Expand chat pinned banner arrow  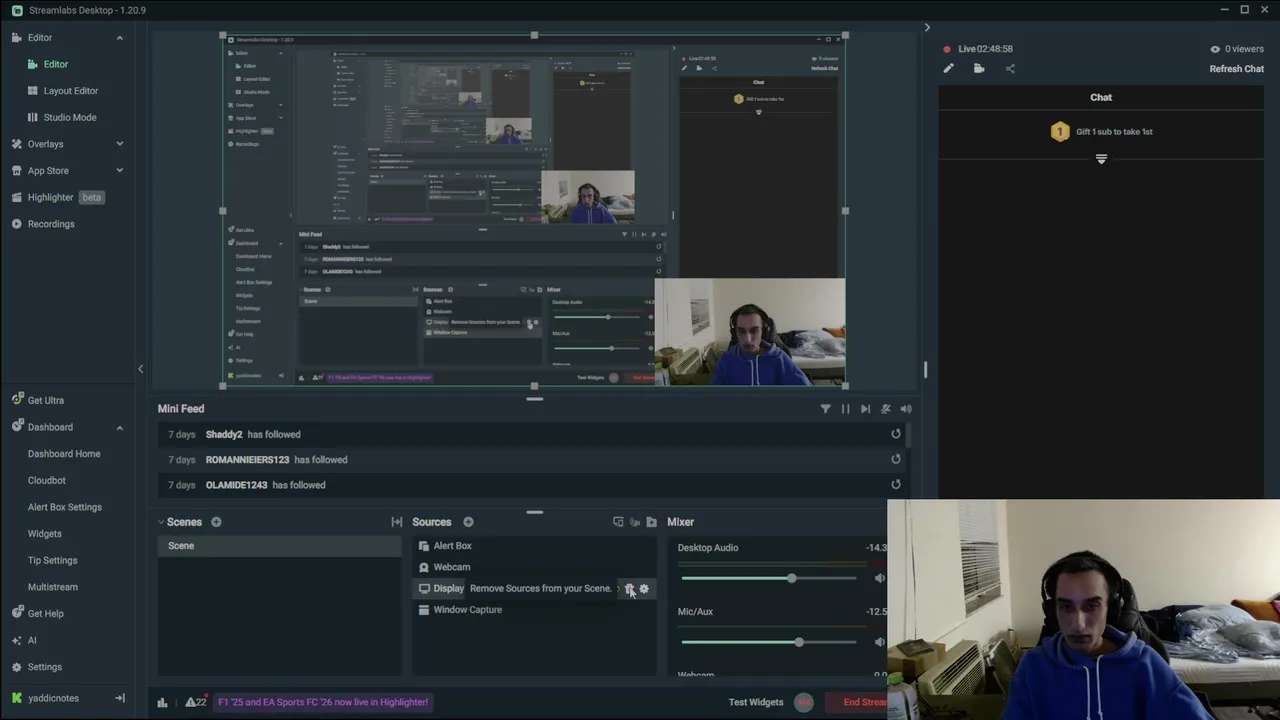pyautogui.click(x=1101, y=159)
